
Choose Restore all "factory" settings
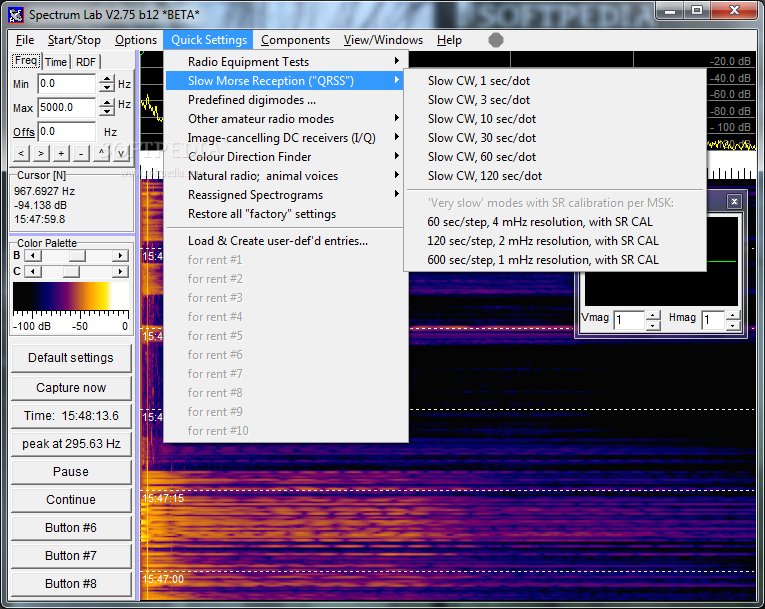[284, 214]
